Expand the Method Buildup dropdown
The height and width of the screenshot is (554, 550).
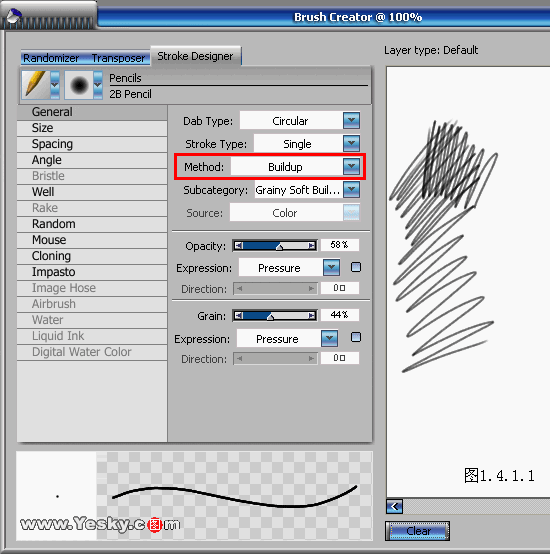pyautogui.click(x=351, y=166)
